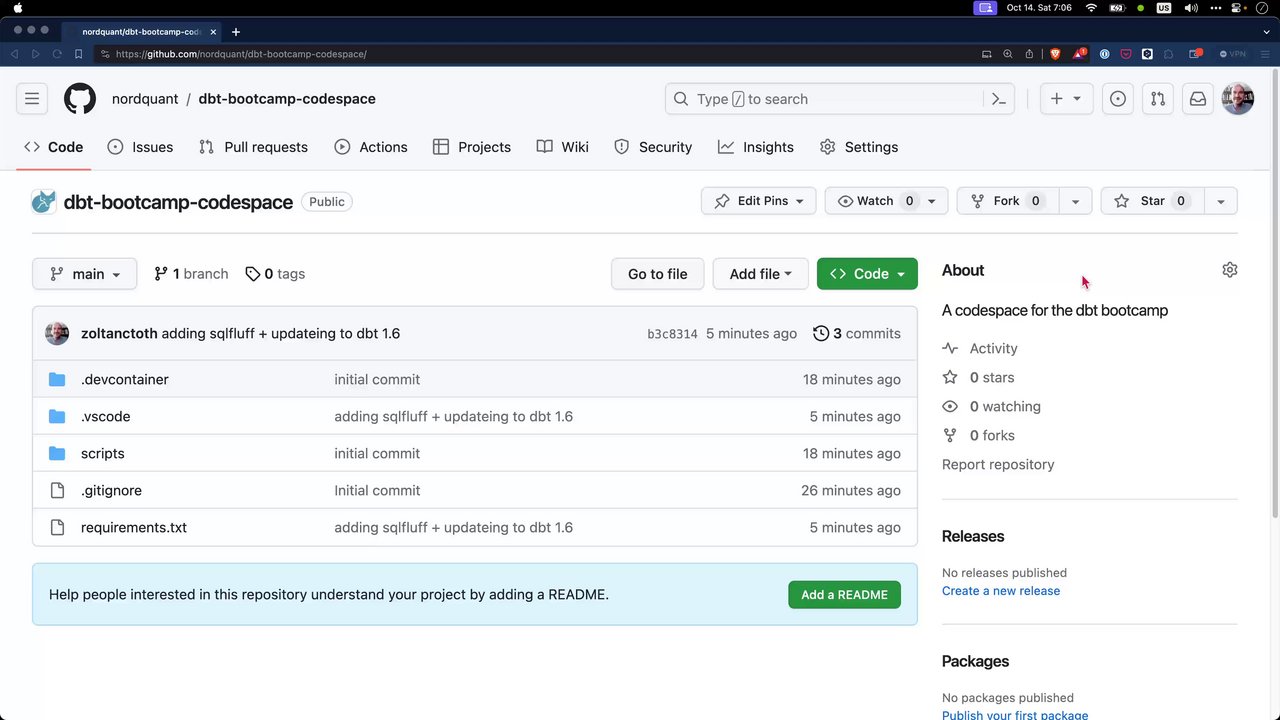Screen dimensions: 1280x720
Task: Open the Wiki tab
Action: (563, 147)
